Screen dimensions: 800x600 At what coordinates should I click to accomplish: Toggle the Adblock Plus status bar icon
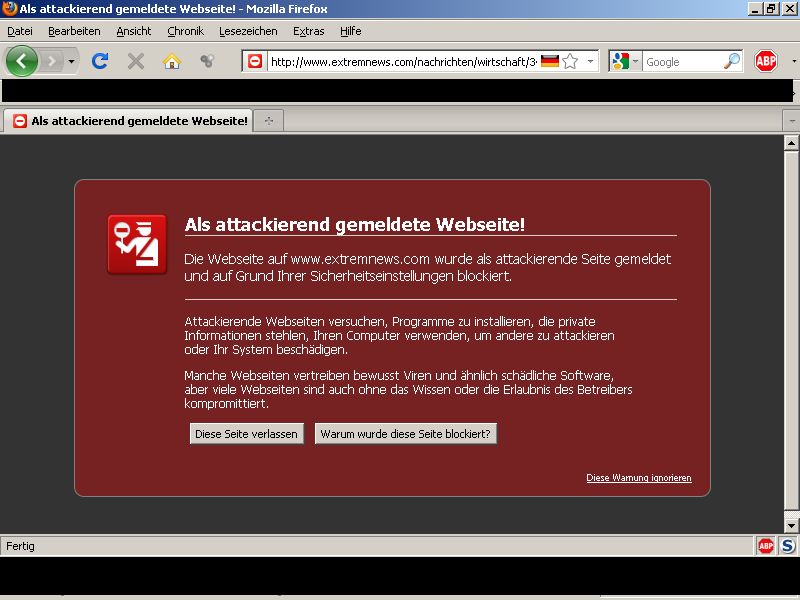765,546
